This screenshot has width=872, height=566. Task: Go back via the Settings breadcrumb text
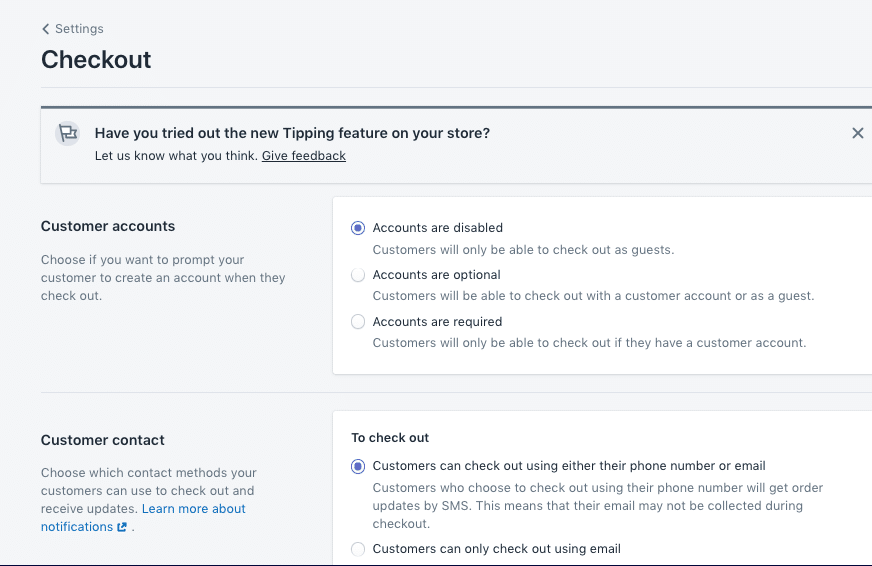click(x=79, y=29)
